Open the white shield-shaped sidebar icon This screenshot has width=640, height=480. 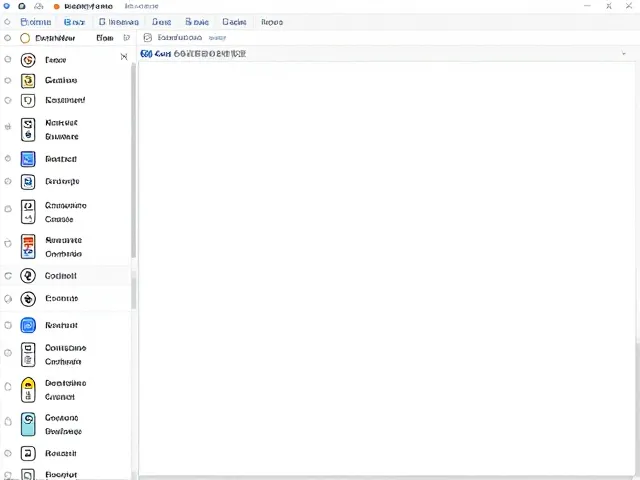tap(28, 100)
